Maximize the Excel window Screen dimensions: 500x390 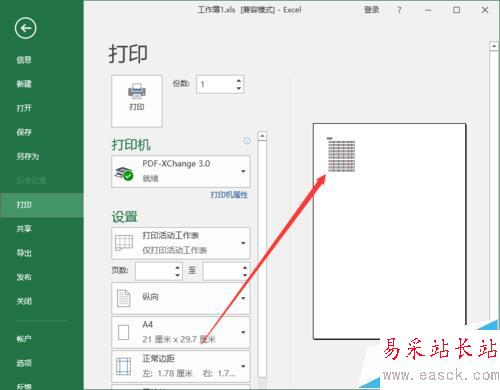[457, 10]
